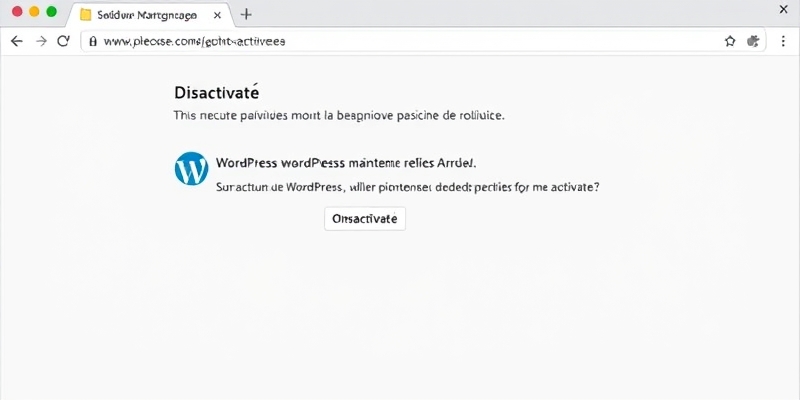Open the three-dot browser menu
Screen dimensions: 800x400
pyautogui.click(x=783, y=41)
